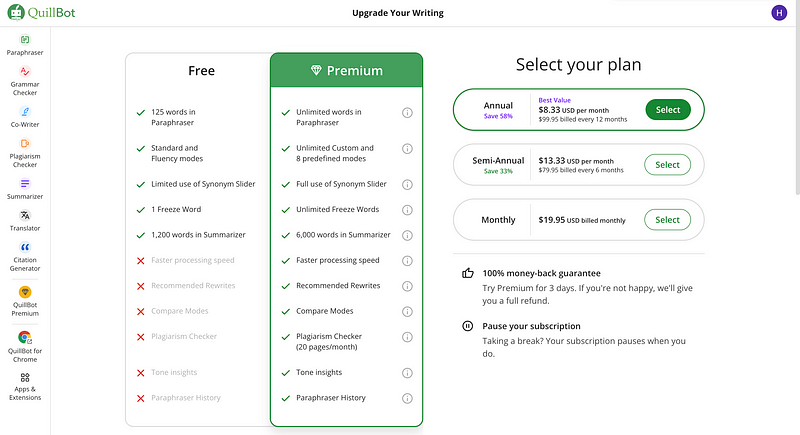800x435 pixels.
Task: Click the QuillBot logo to go home
Action: click(x=41, y=12)
